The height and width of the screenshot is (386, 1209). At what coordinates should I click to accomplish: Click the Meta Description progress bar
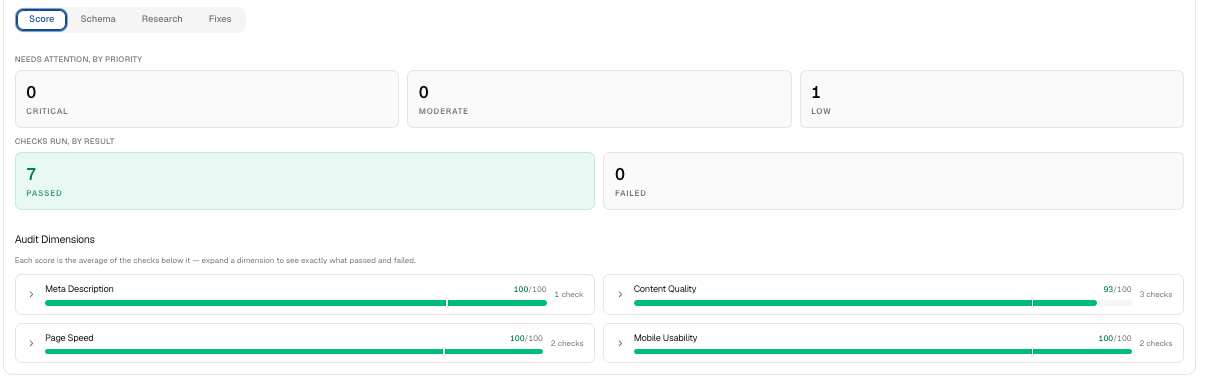pos(296,302)
